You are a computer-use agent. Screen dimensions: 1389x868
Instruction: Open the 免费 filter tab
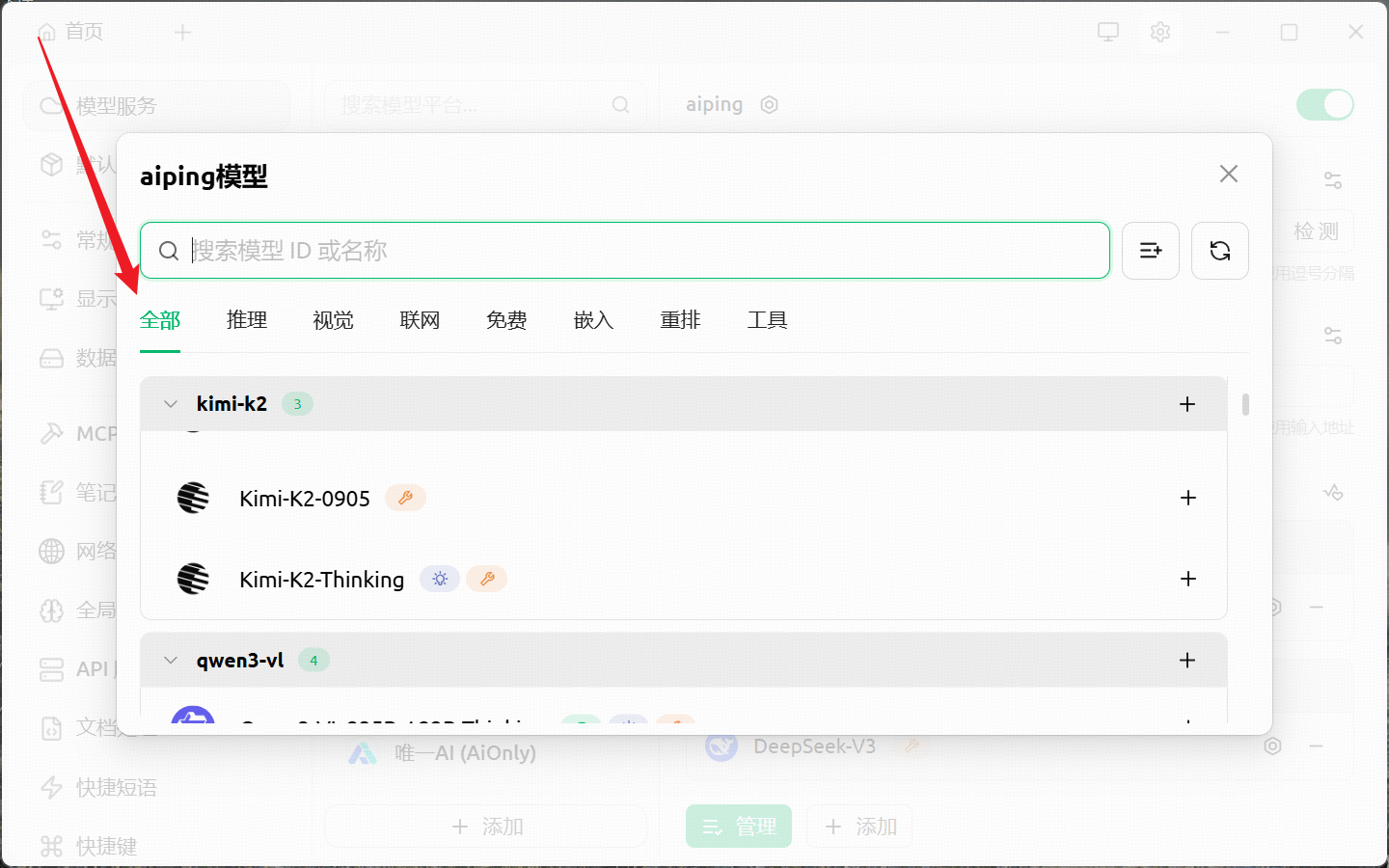tap(506, 320)
